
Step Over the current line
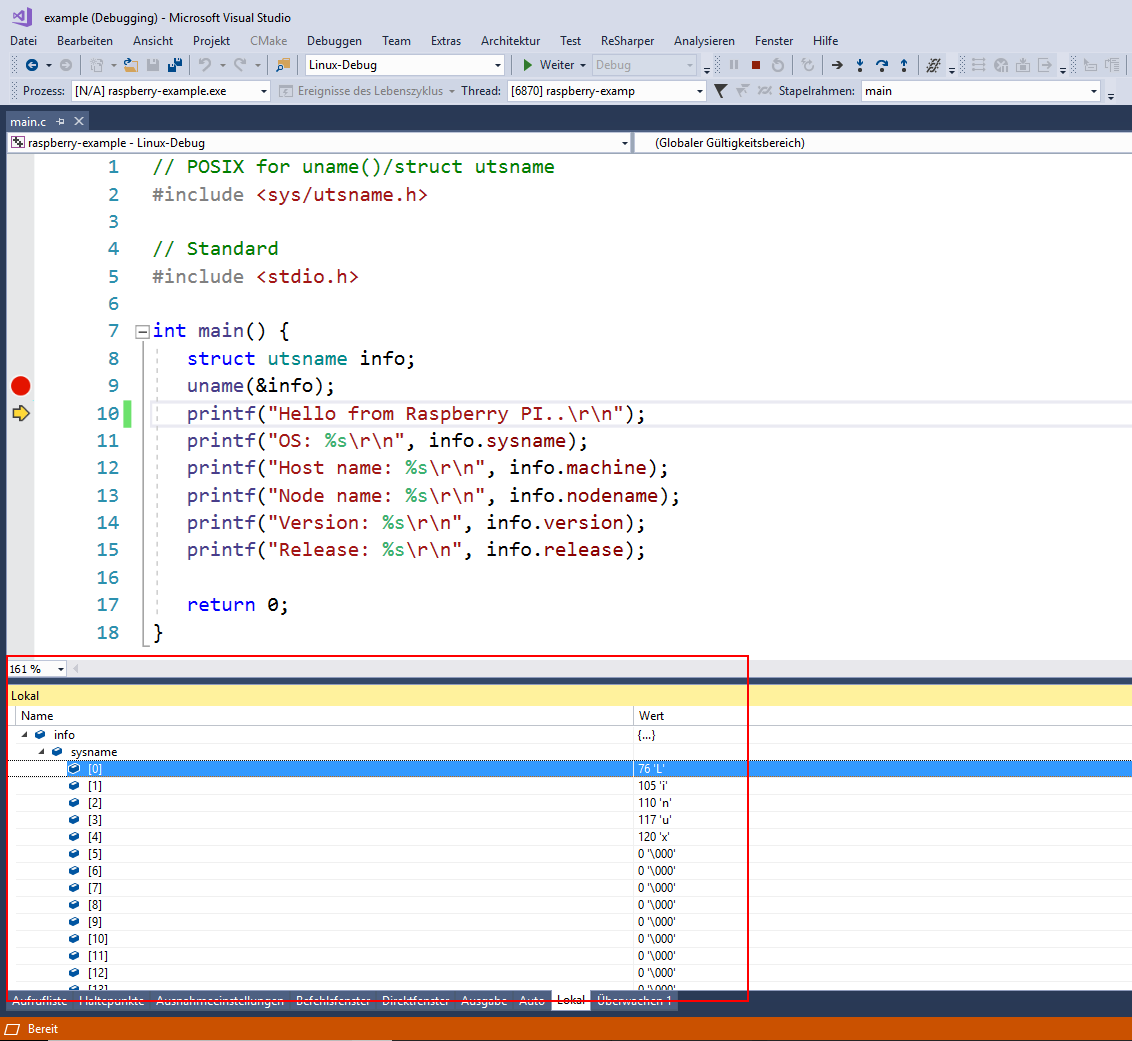click(x=881, y=65)
